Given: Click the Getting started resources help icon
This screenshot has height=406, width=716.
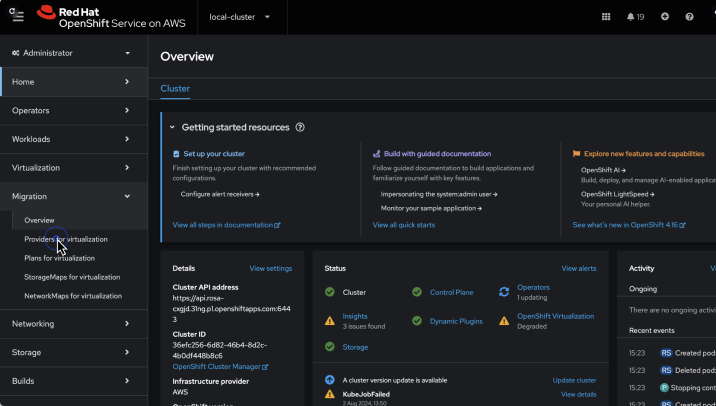Looking at the screenshot, I should click(x=300, y=128).
